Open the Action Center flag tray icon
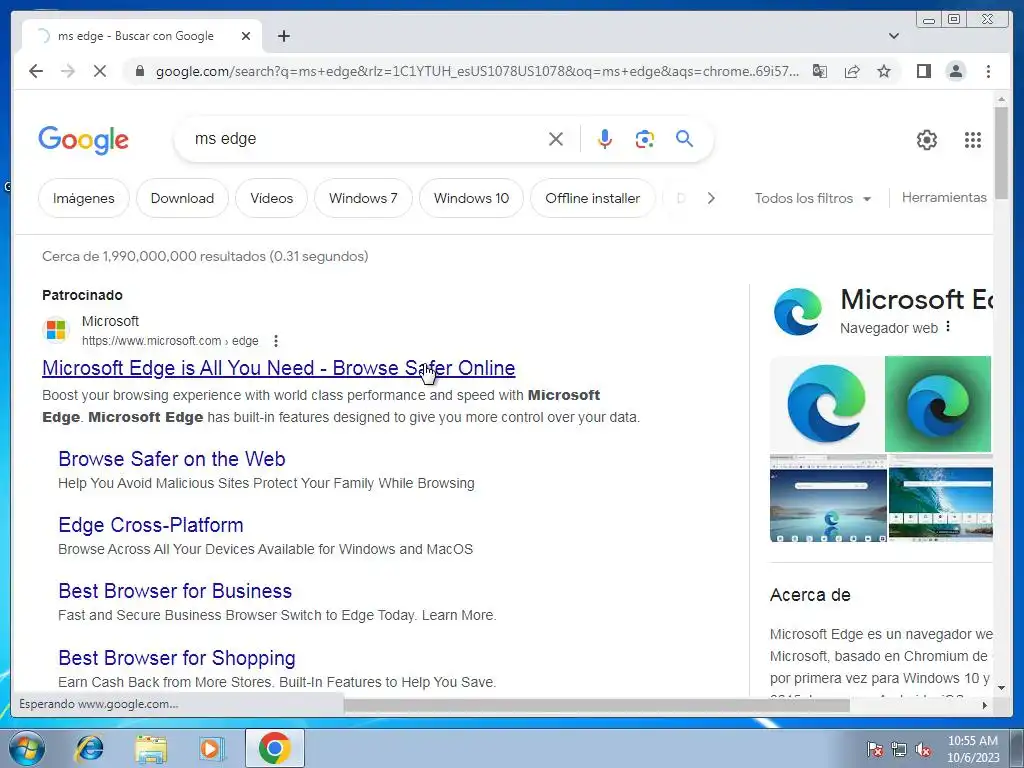1024x768 pixels. point(875,749)
